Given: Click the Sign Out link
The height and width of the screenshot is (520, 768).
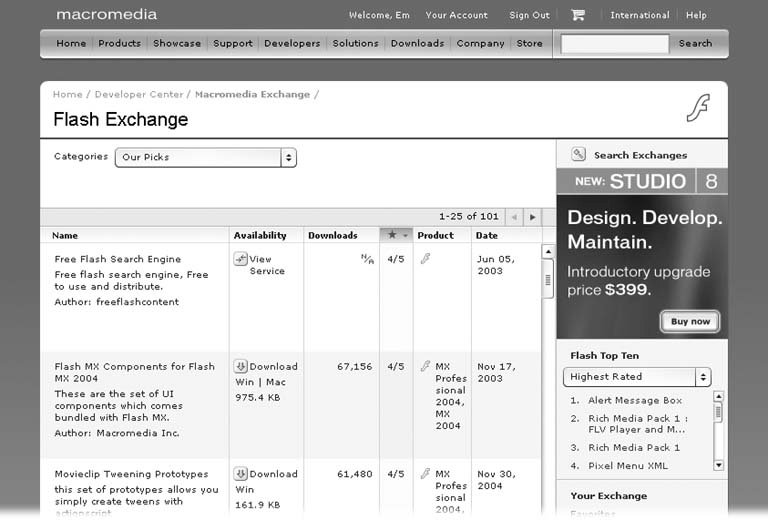Looking at the screenshot, I should [529, 15].
